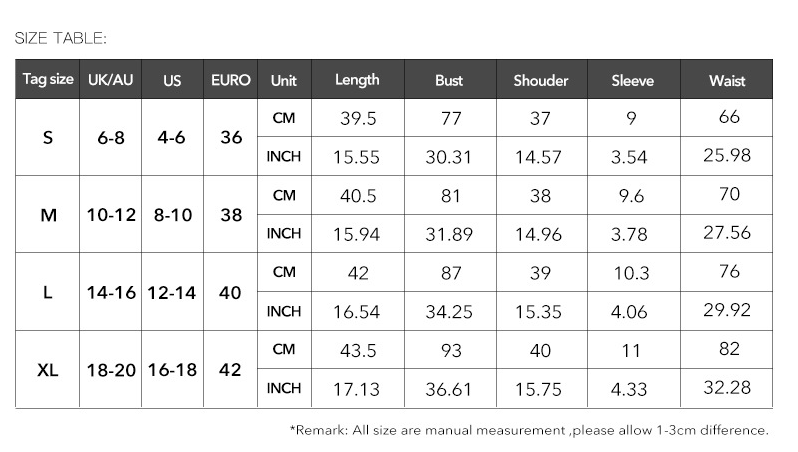Click the Shouder column header
Viewport: 798px width, 452px height.
click(x=540, y=80)
